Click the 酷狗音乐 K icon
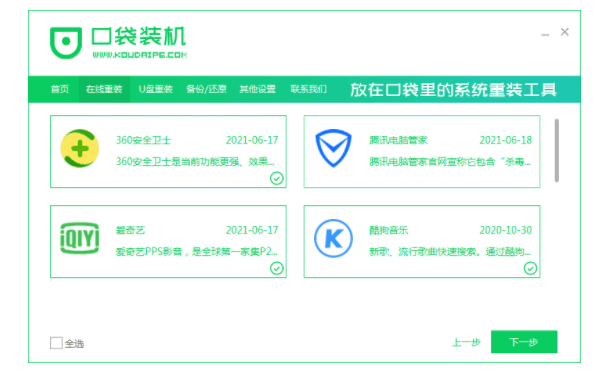Viewport: 616px width, 388px height. (x=333, y=238)
